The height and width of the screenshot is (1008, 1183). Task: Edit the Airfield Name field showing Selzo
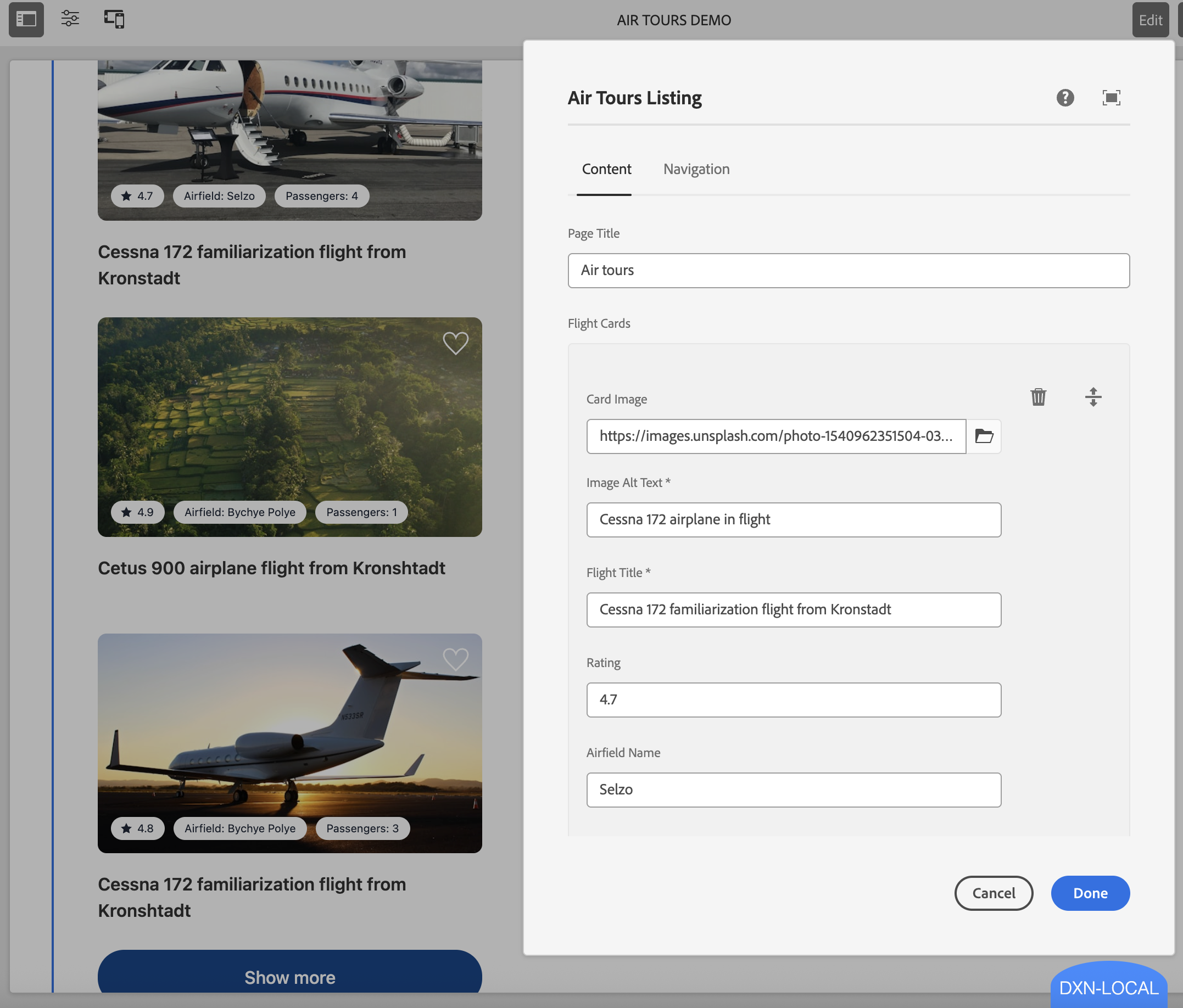tap(793, 789)
